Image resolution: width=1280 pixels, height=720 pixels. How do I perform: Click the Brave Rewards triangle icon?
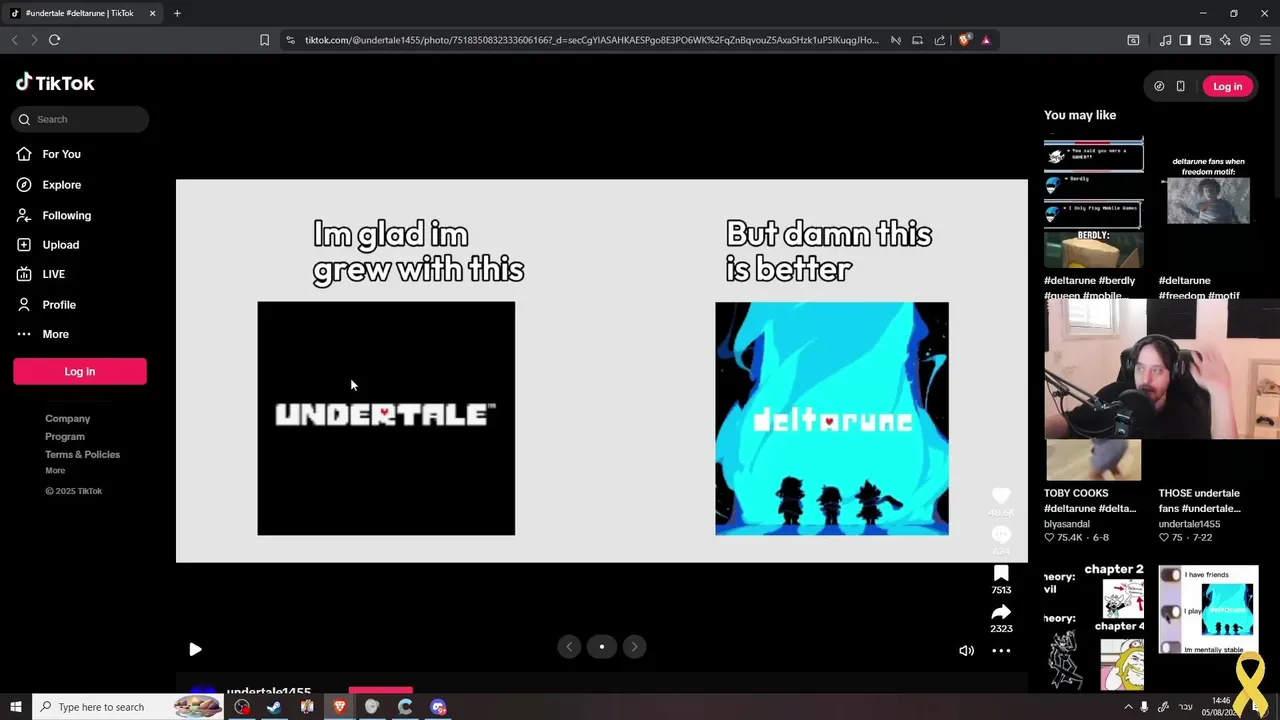(x=986, y=40)
